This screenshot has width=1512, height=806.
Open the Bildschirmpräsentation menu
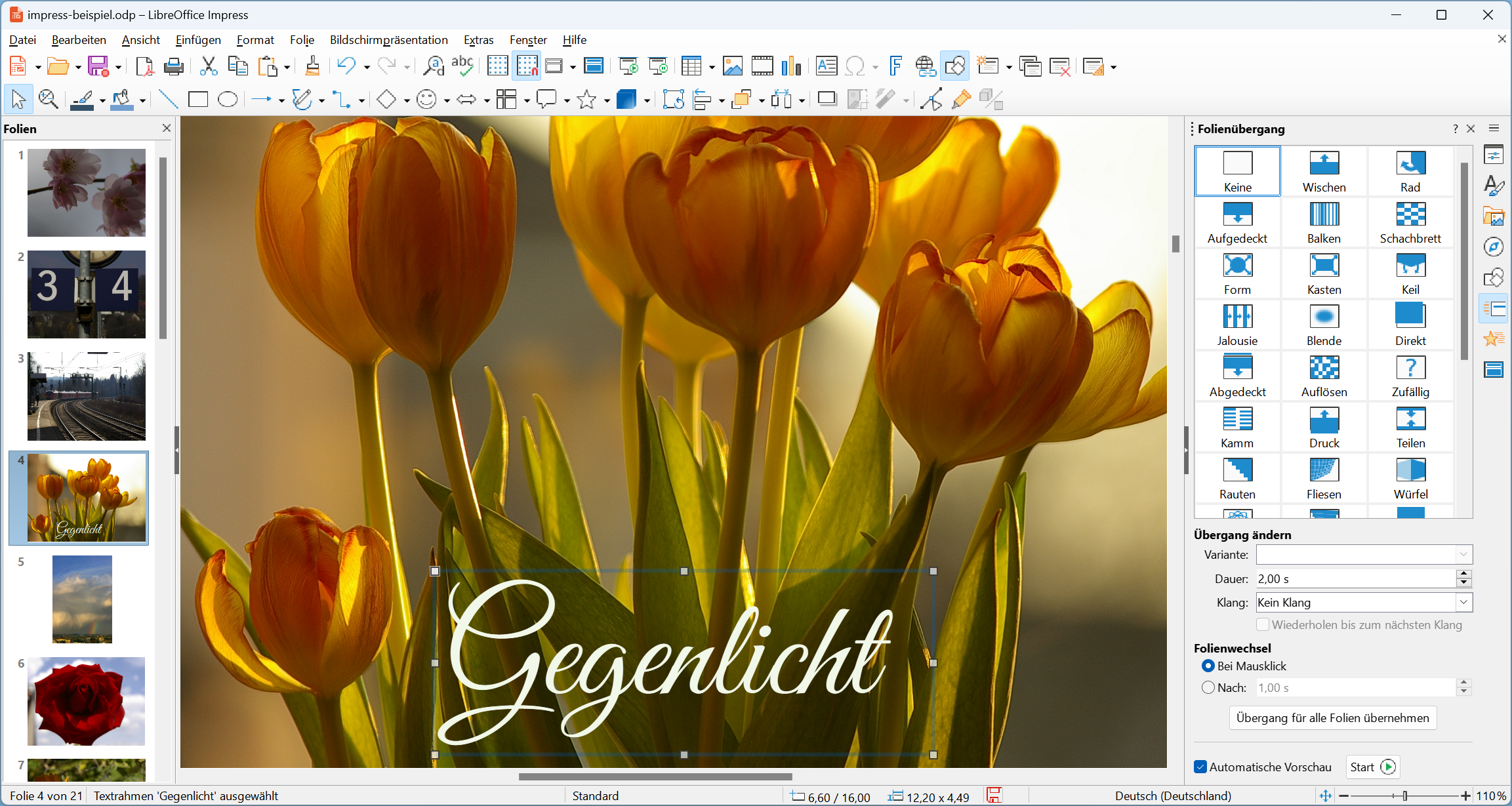click(x=388, y=40)
